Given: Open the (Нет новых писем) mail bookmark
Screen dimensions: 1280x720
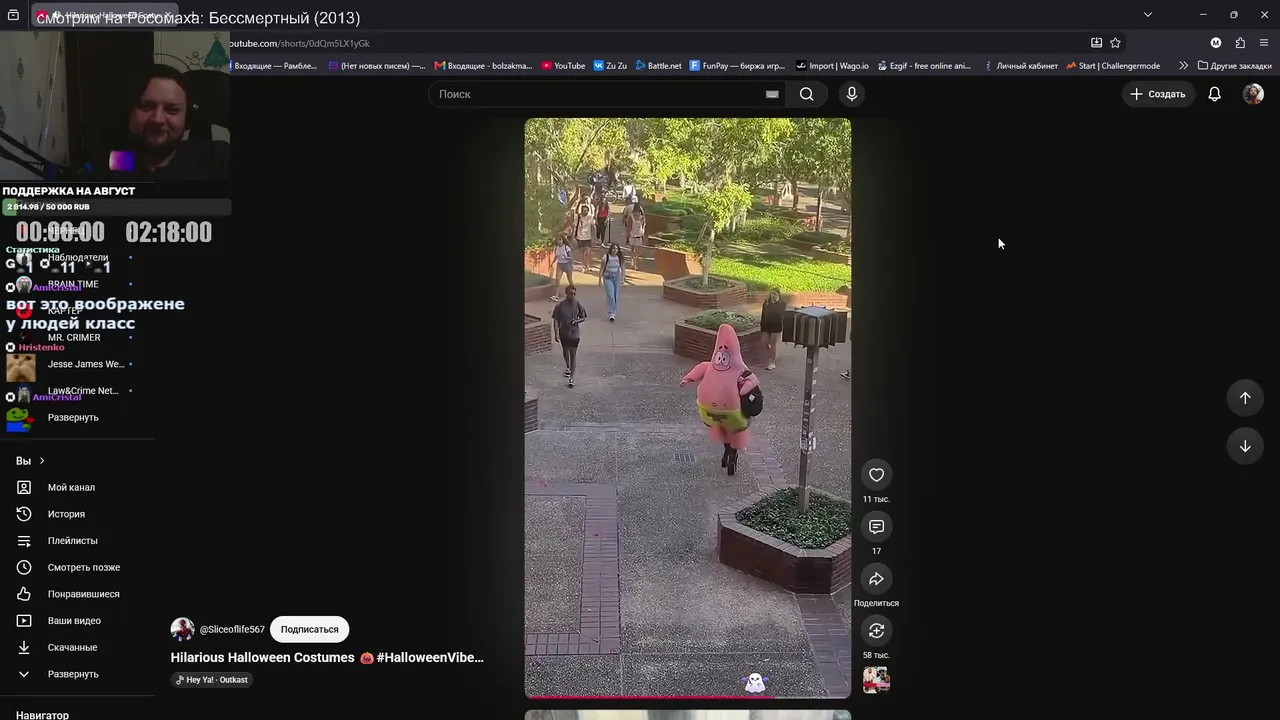Looking at the screenshot, I should click(377, 66).
